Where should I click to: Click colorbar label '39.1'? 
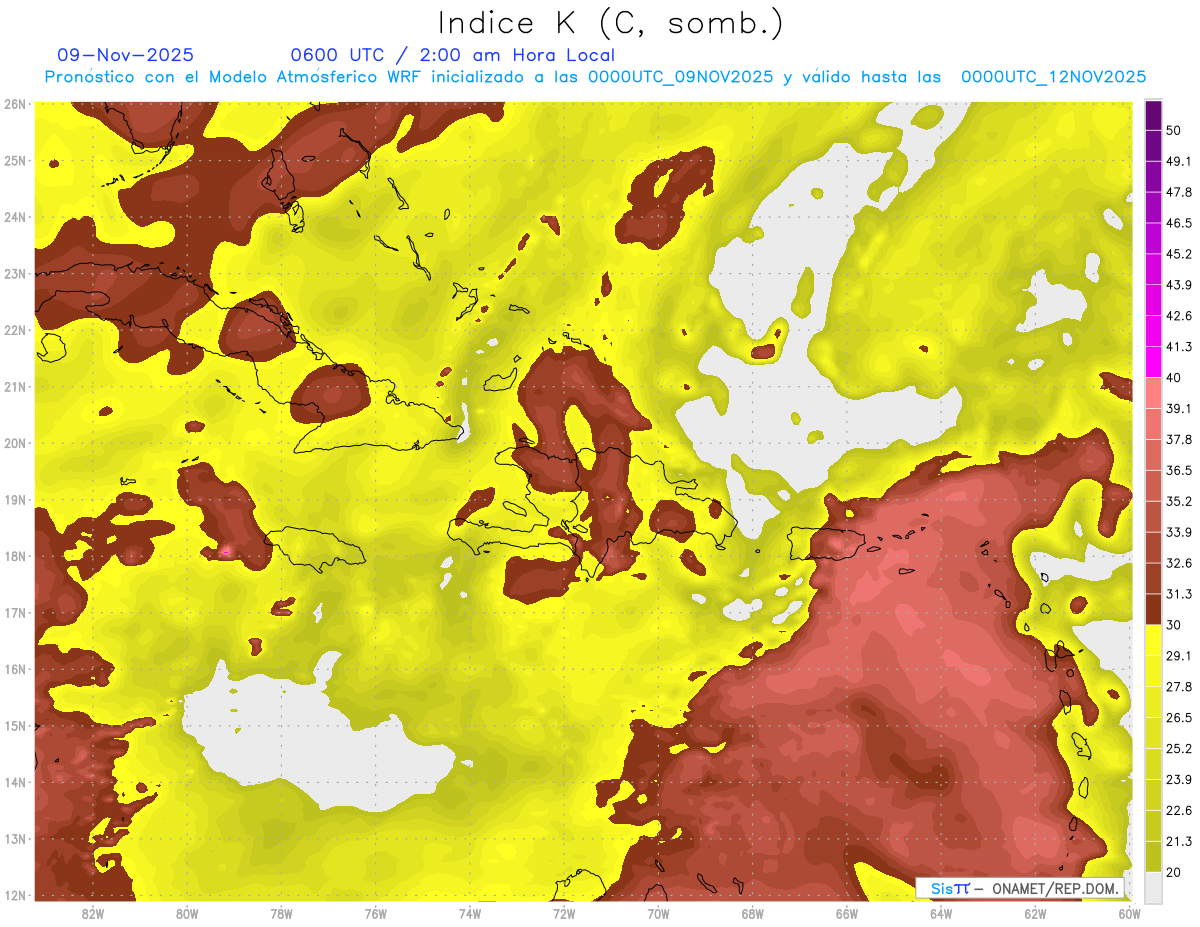[x=1179, y=408]
